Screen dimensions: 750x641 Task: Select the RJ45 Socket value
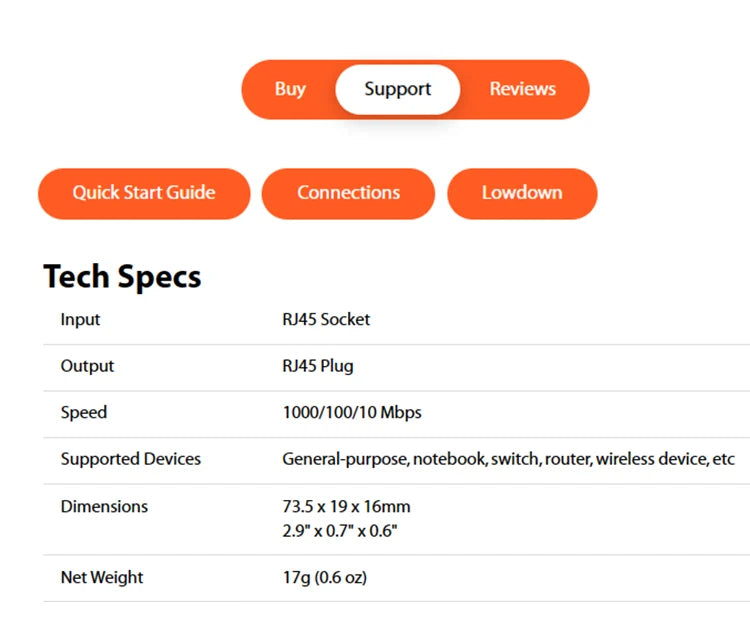[x=326, y=320]
